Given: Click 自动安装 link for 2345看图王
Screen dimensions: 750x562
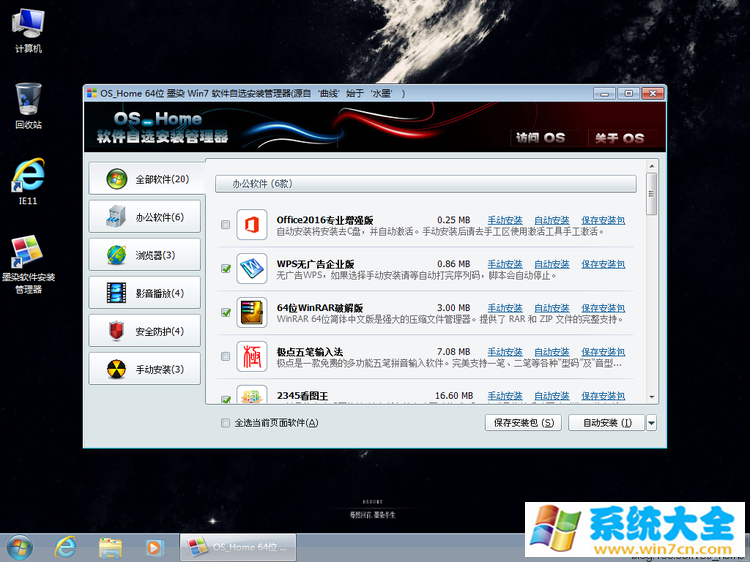Looking at the screenshot, I should (x=551, y=396).
